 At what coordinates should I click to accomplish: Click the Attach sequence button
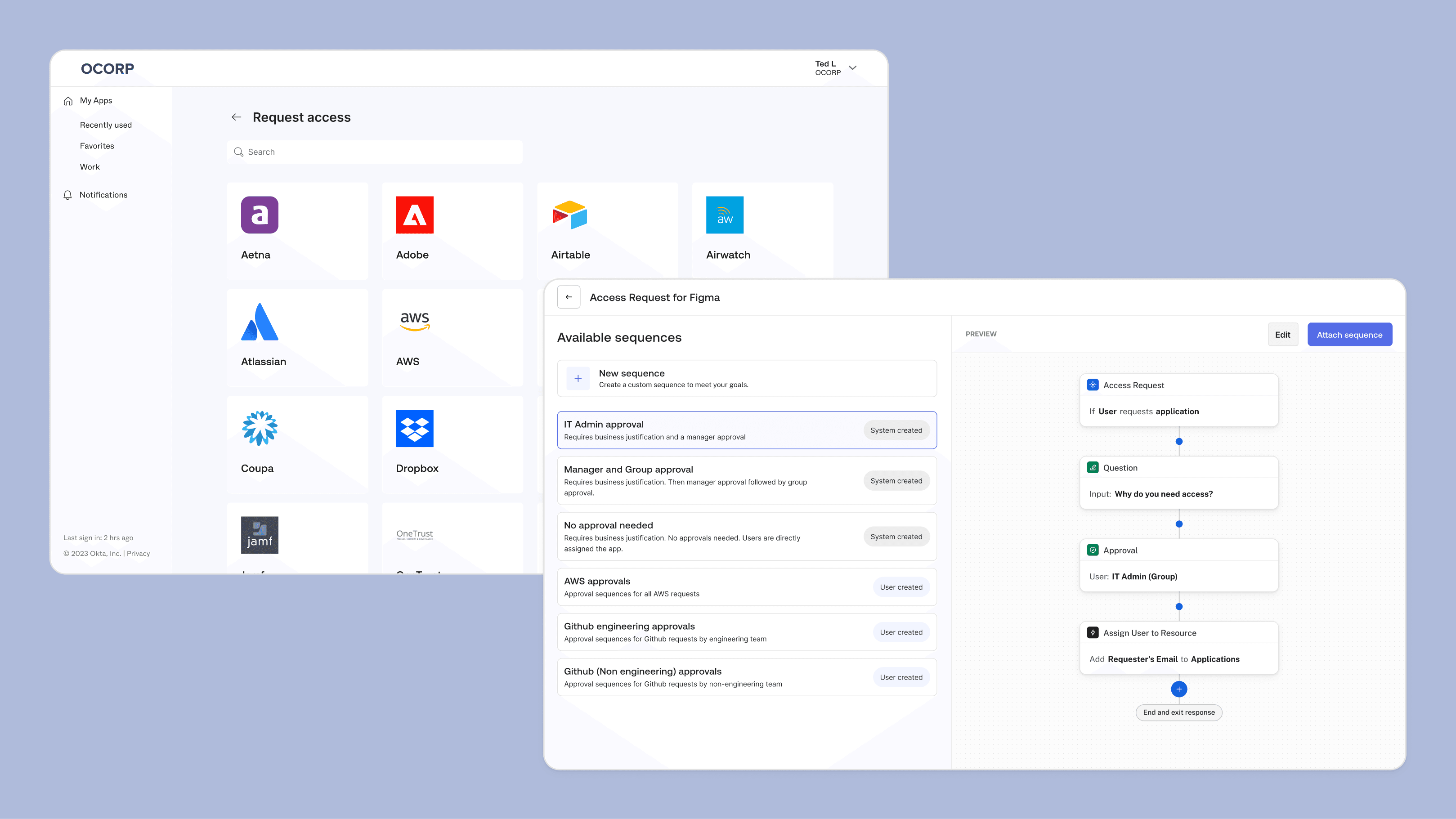1350,335
